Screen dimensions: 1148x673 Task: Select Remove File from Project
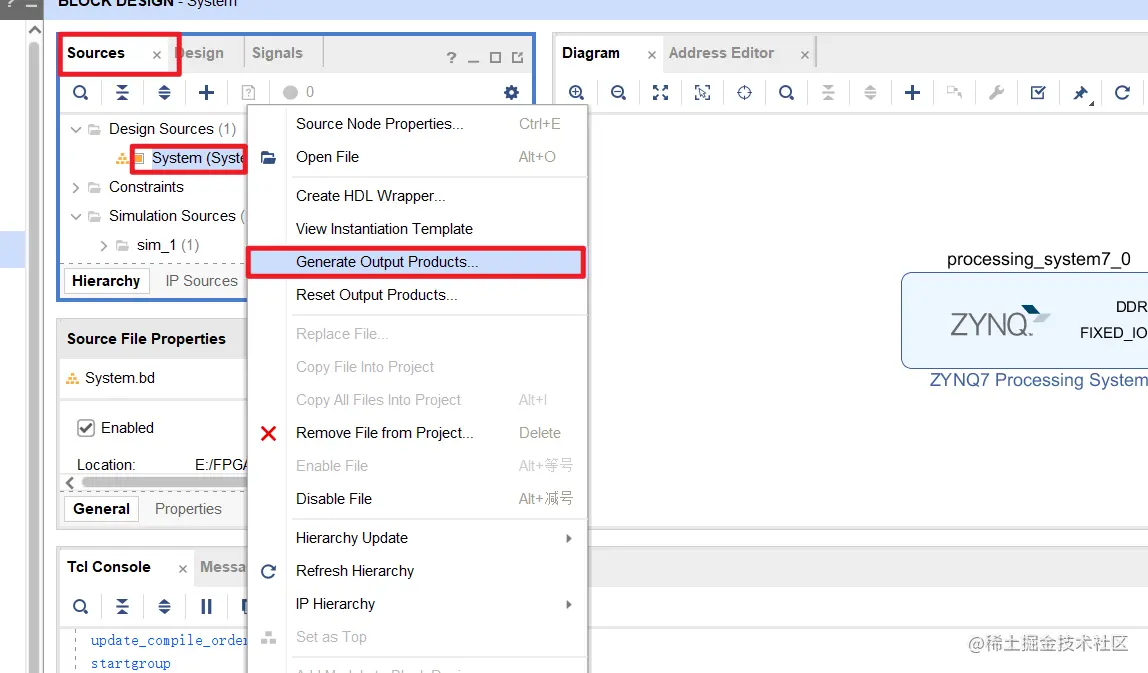pos(417,434)
